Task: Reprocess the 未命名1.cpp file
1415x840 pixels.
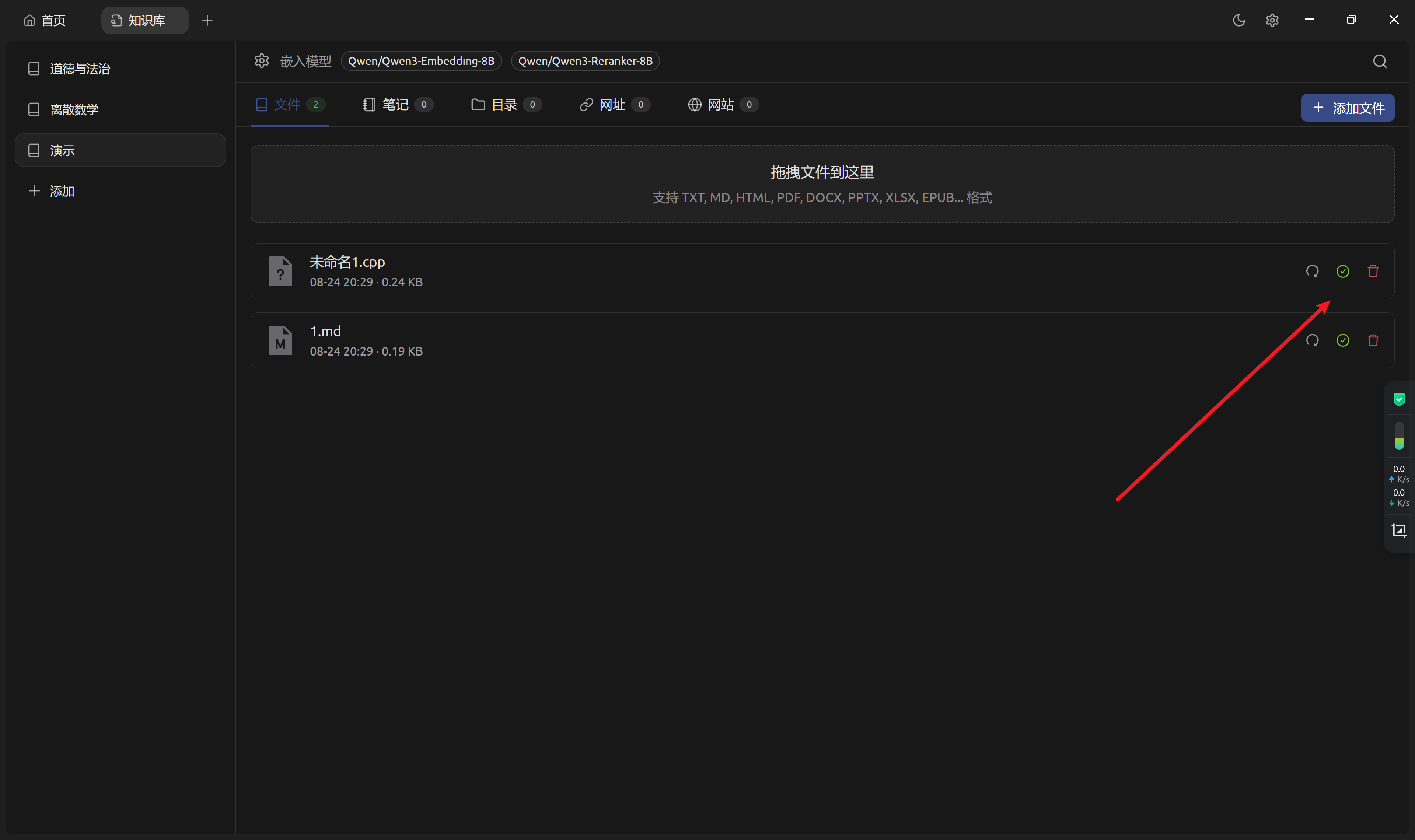Action: click(x=1312, y=271)
